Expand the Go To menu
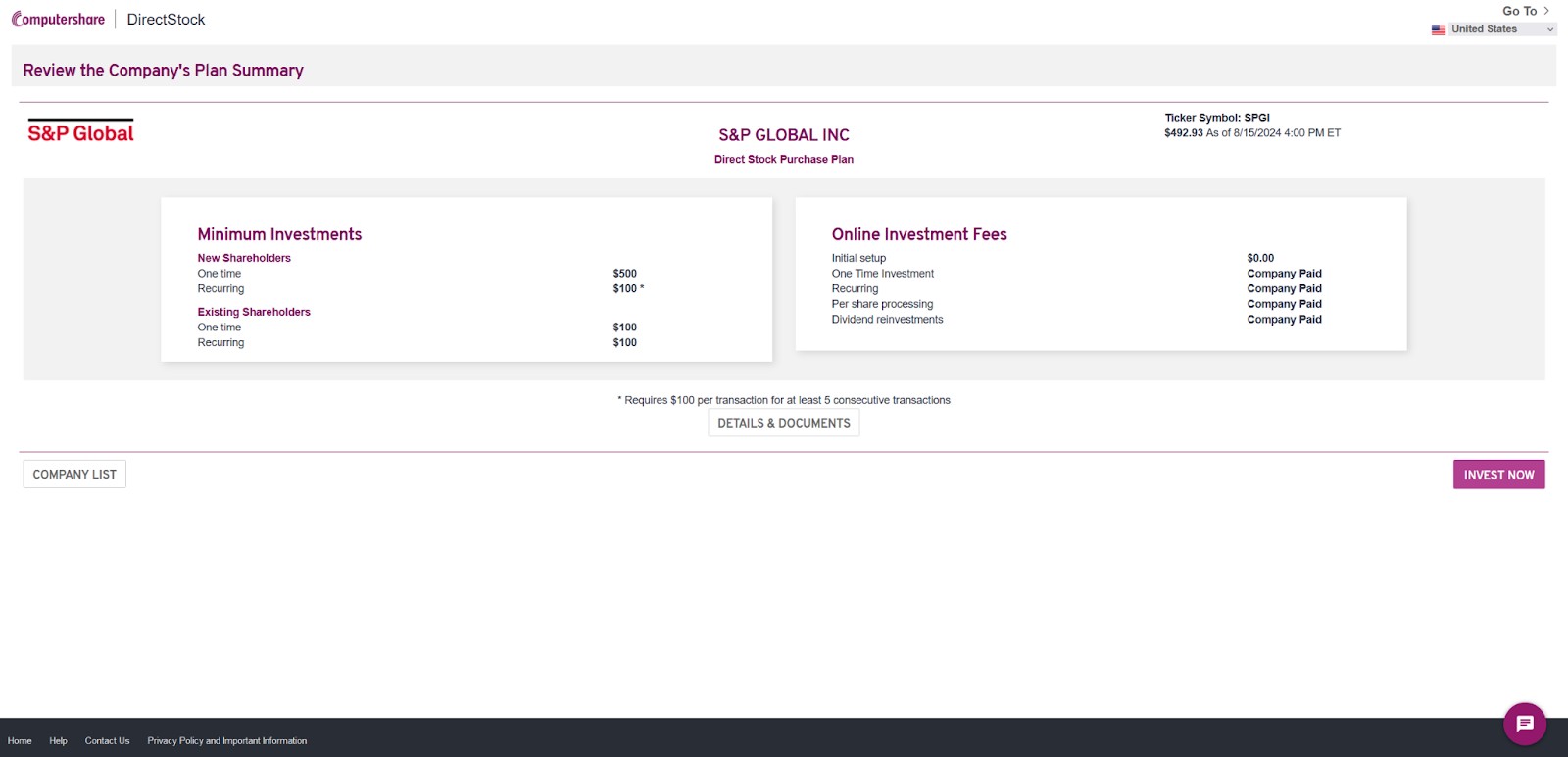This screenshot has width=1568, height=757. coord(1526,11)
